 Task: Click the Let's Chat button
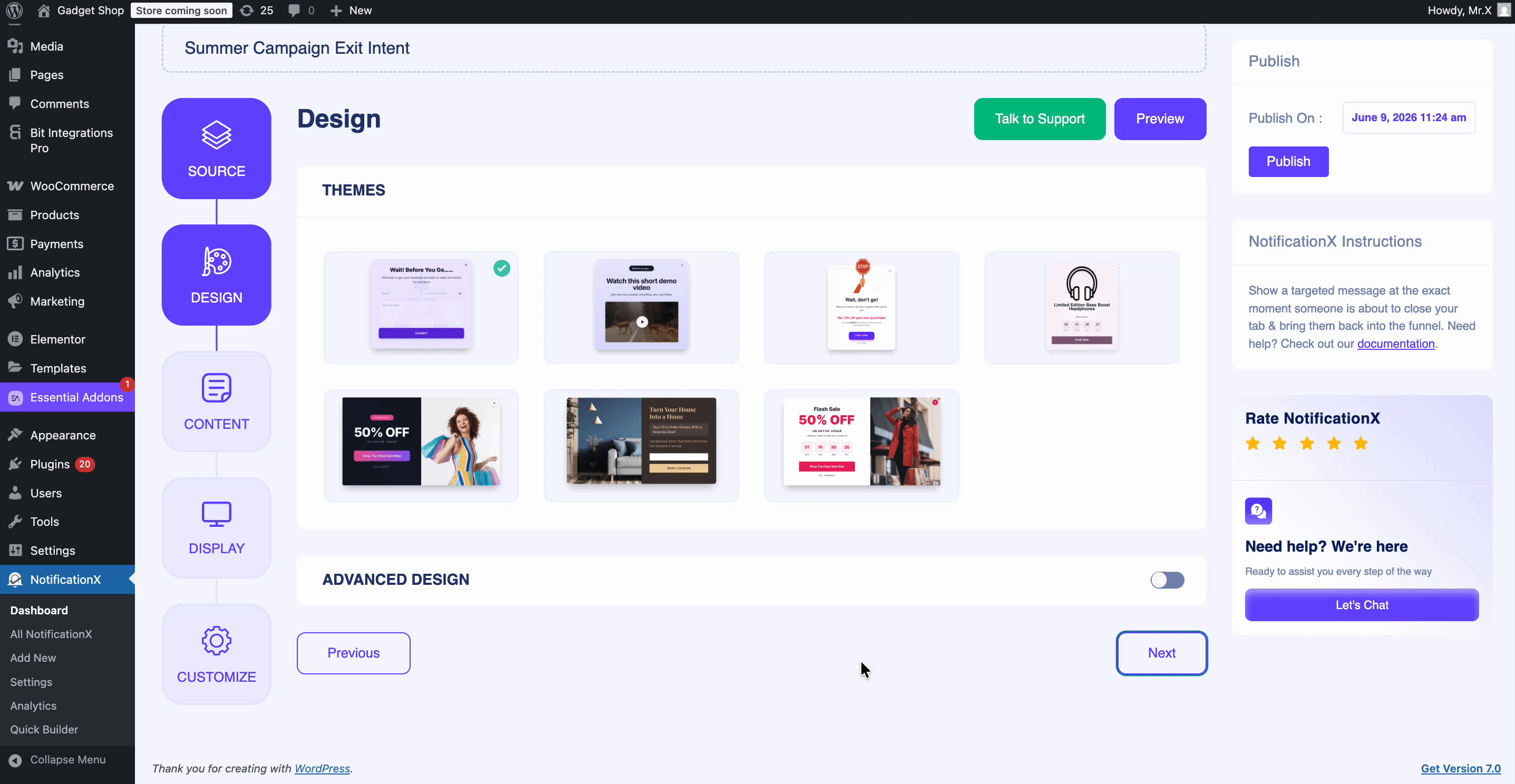(1362, 605)
